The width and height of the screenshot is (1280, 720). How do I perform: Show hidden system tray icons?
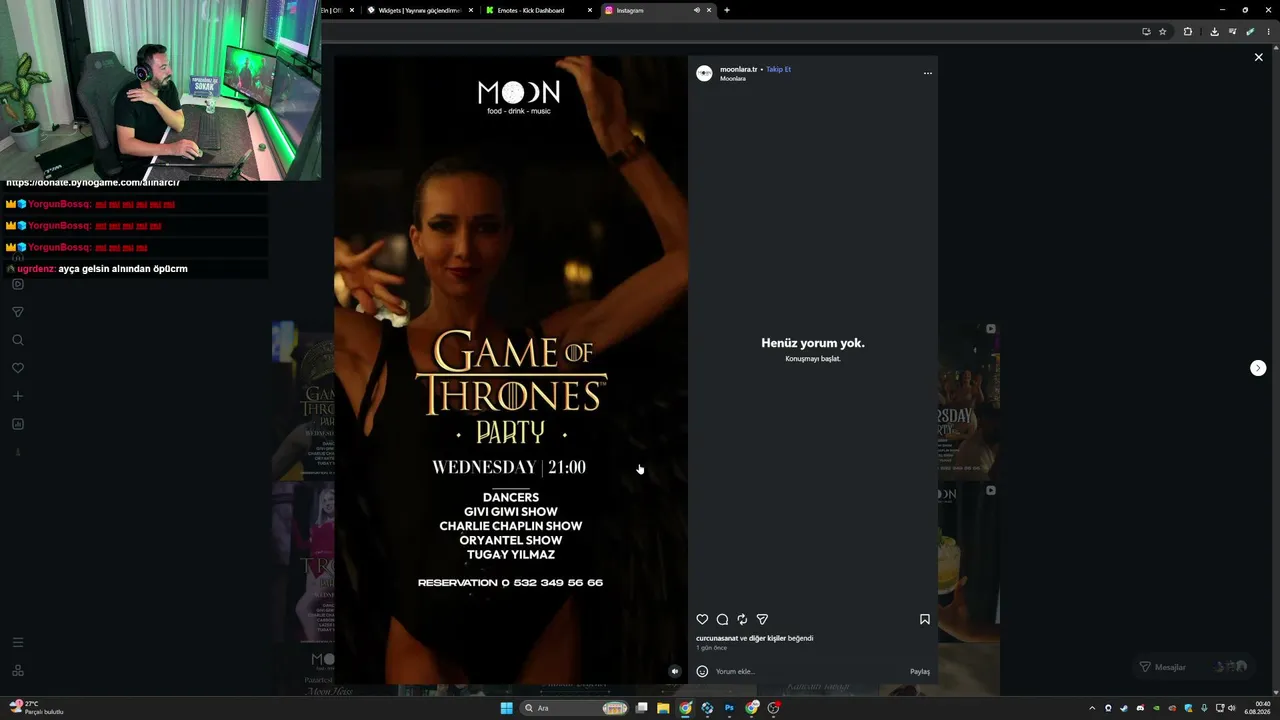[1092, 708]
